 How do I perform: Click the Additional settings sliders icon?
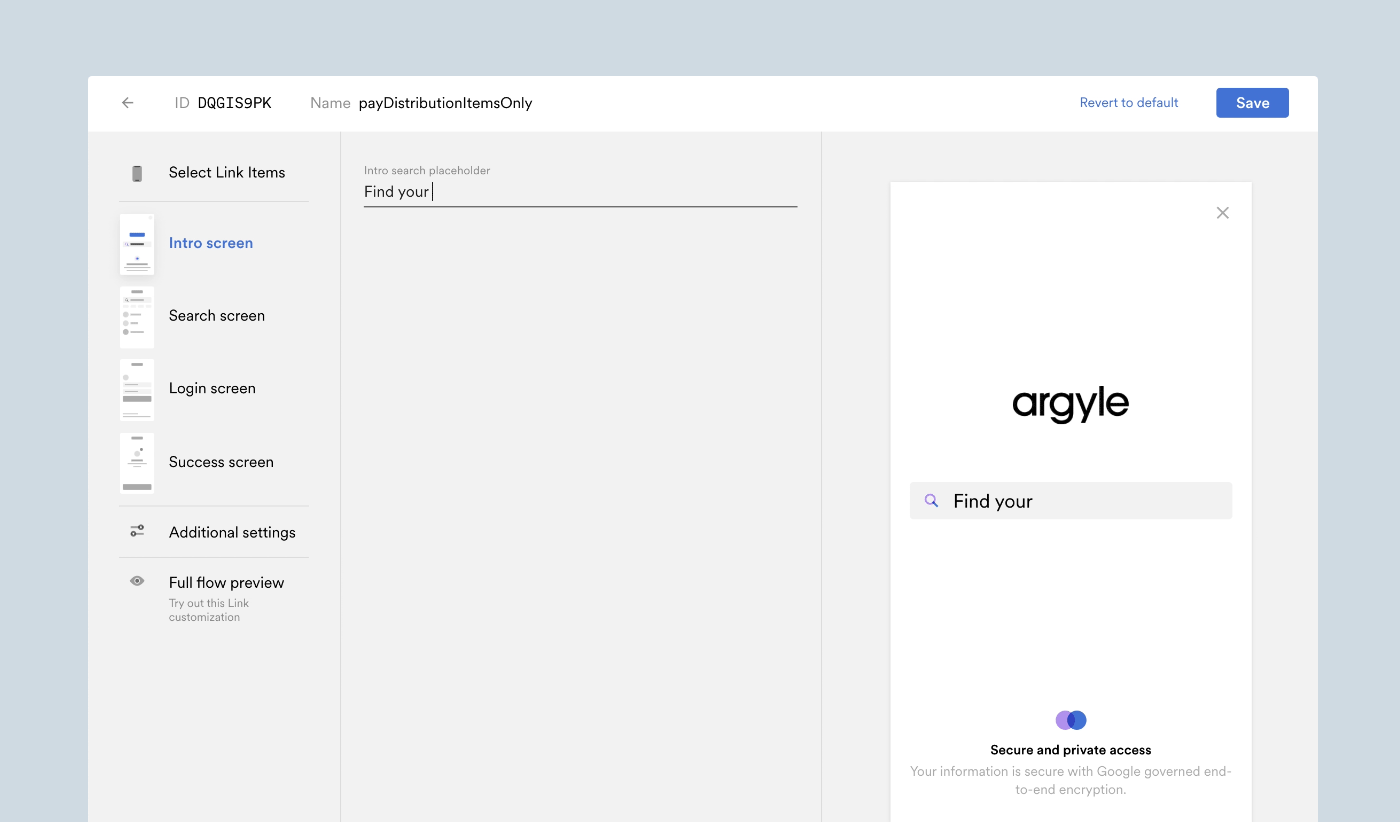click(137, 531)
